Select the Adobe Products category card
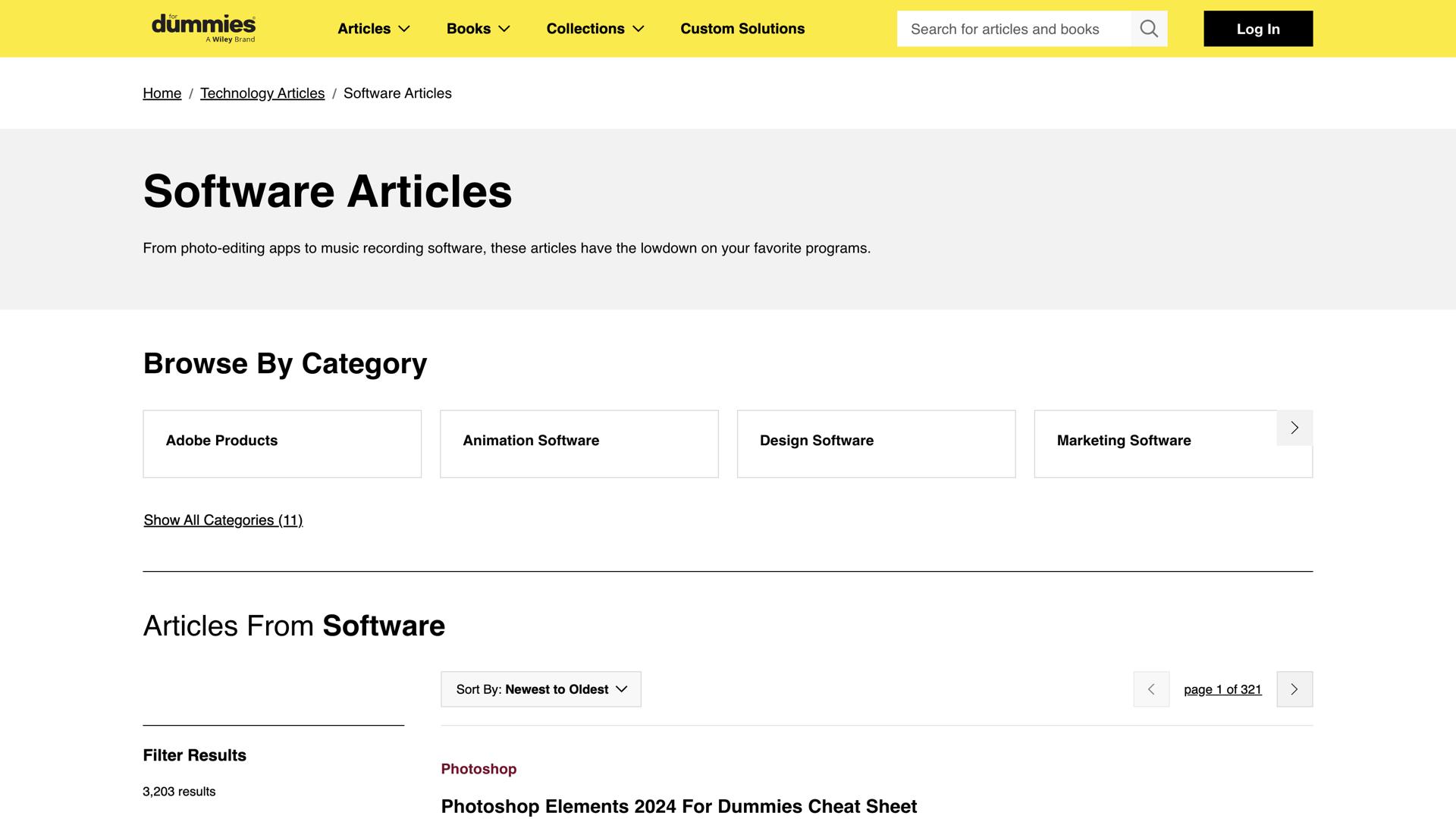1456x819 pixels. tap(282, 444)
